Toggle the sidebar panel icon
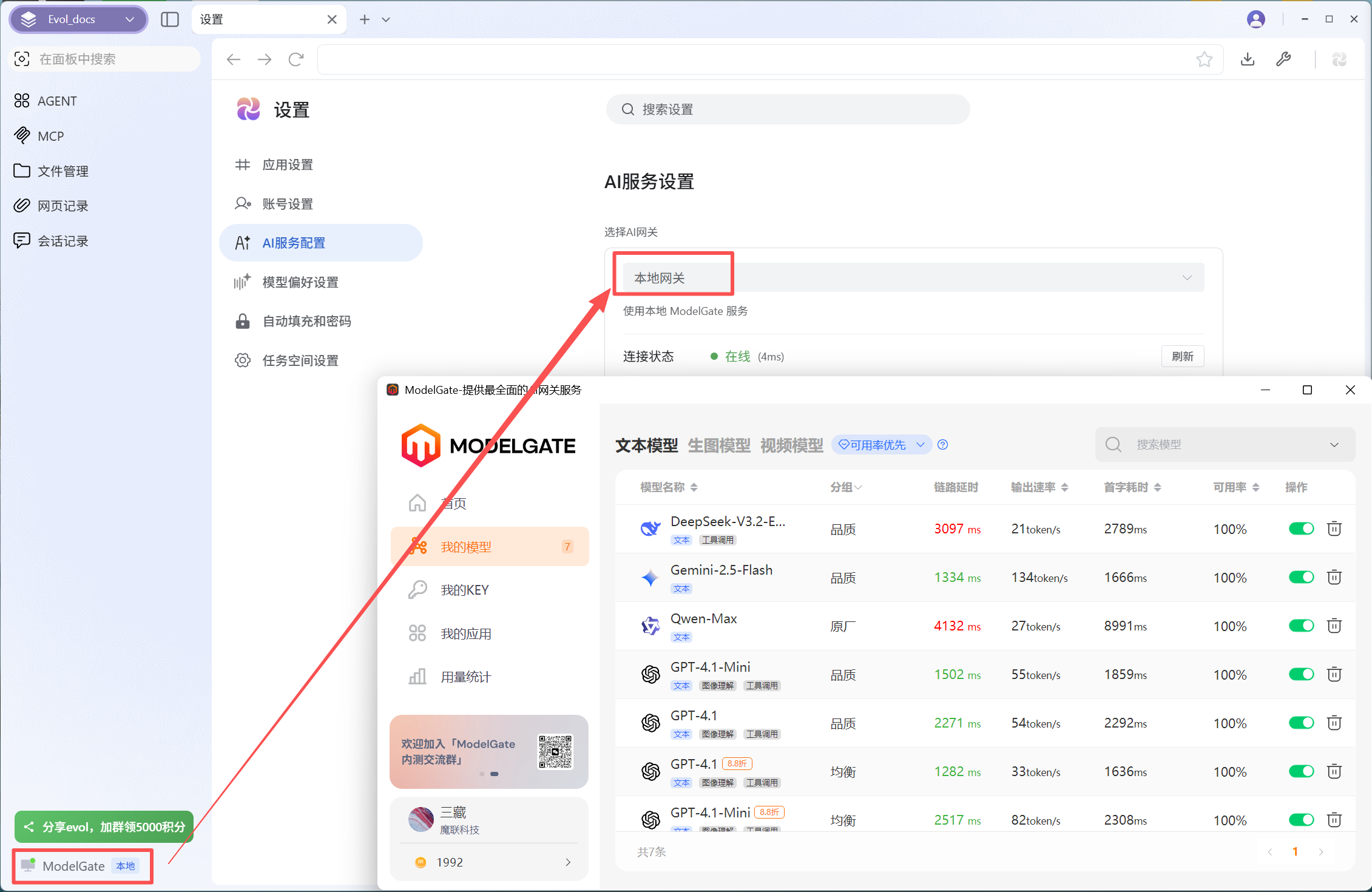 click(170, 19)
